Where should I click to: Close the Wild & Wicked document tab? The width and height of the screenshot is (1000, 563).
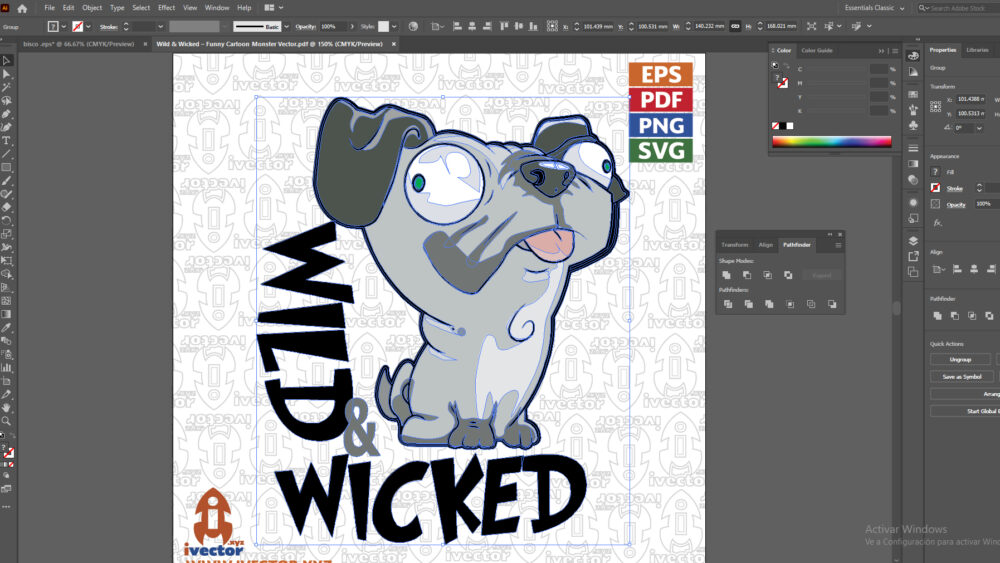point(393,44)
